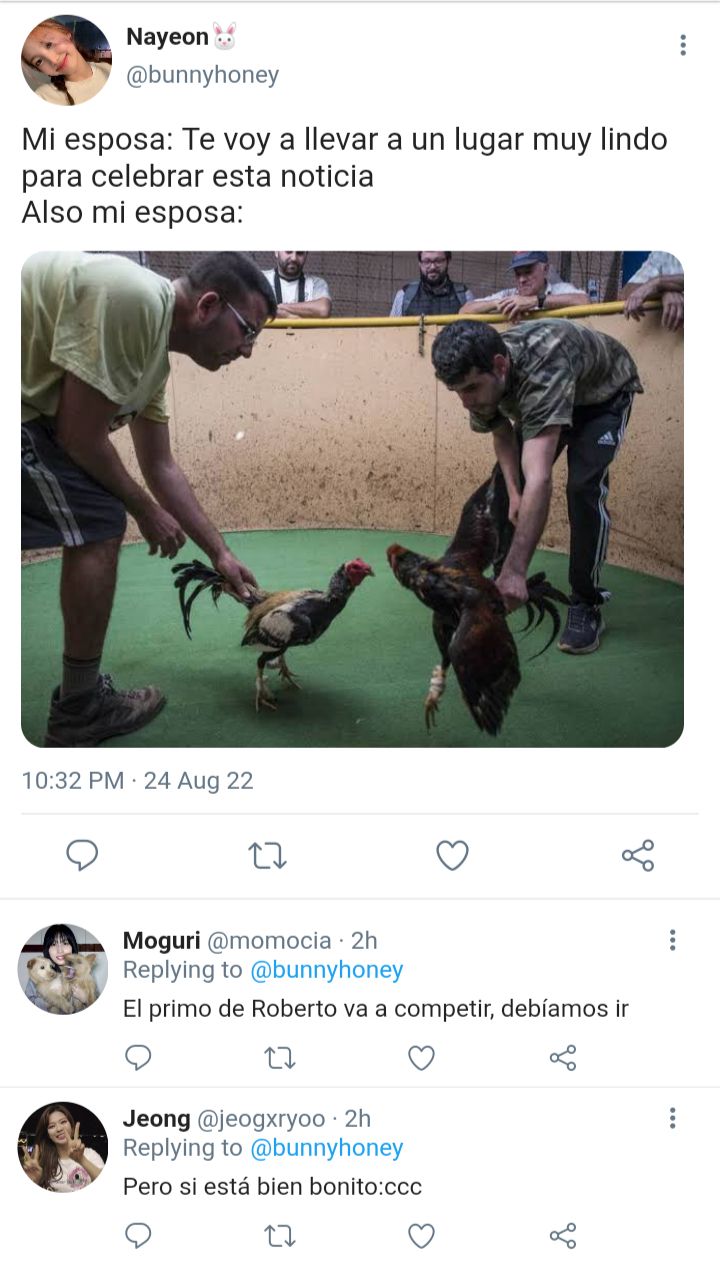Like Nayeon's main tweet
The height and width of the screenshot is (1263, 720).
click(x=452, y=856)
